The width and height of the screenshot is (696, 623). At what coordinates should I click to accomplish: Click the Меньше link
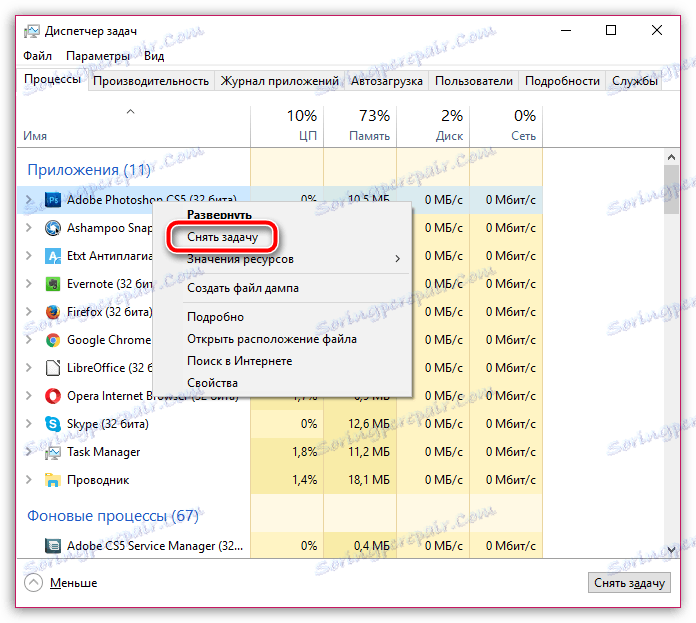(x=73, y=583)
